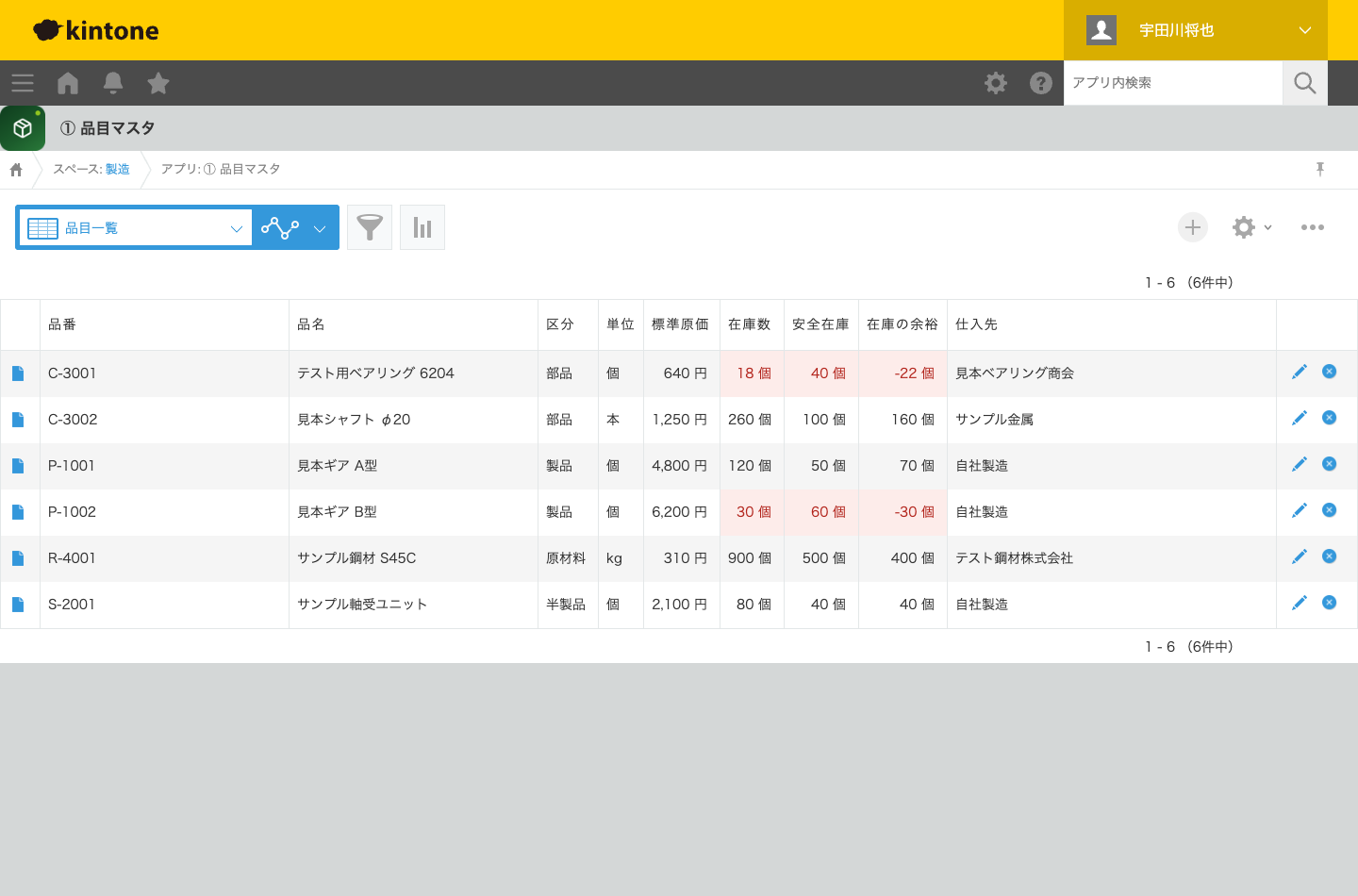Viewport: 1358px width, 896px height.
Task: Click the 品番 column header
Action: pyautogui.click(x=164, y=324)
